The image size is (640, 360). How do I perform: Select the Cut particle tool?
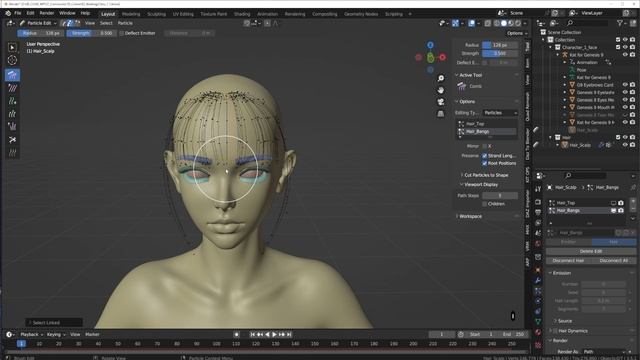coord(12,140)
